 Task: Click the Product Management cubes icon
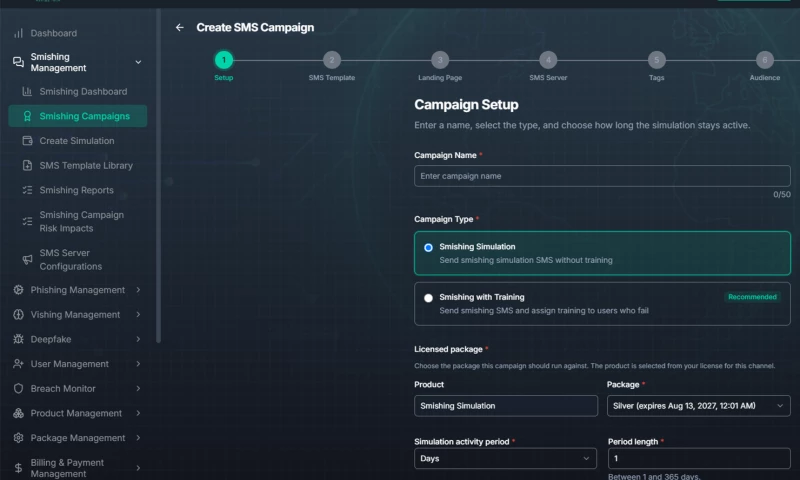(18, 413)
